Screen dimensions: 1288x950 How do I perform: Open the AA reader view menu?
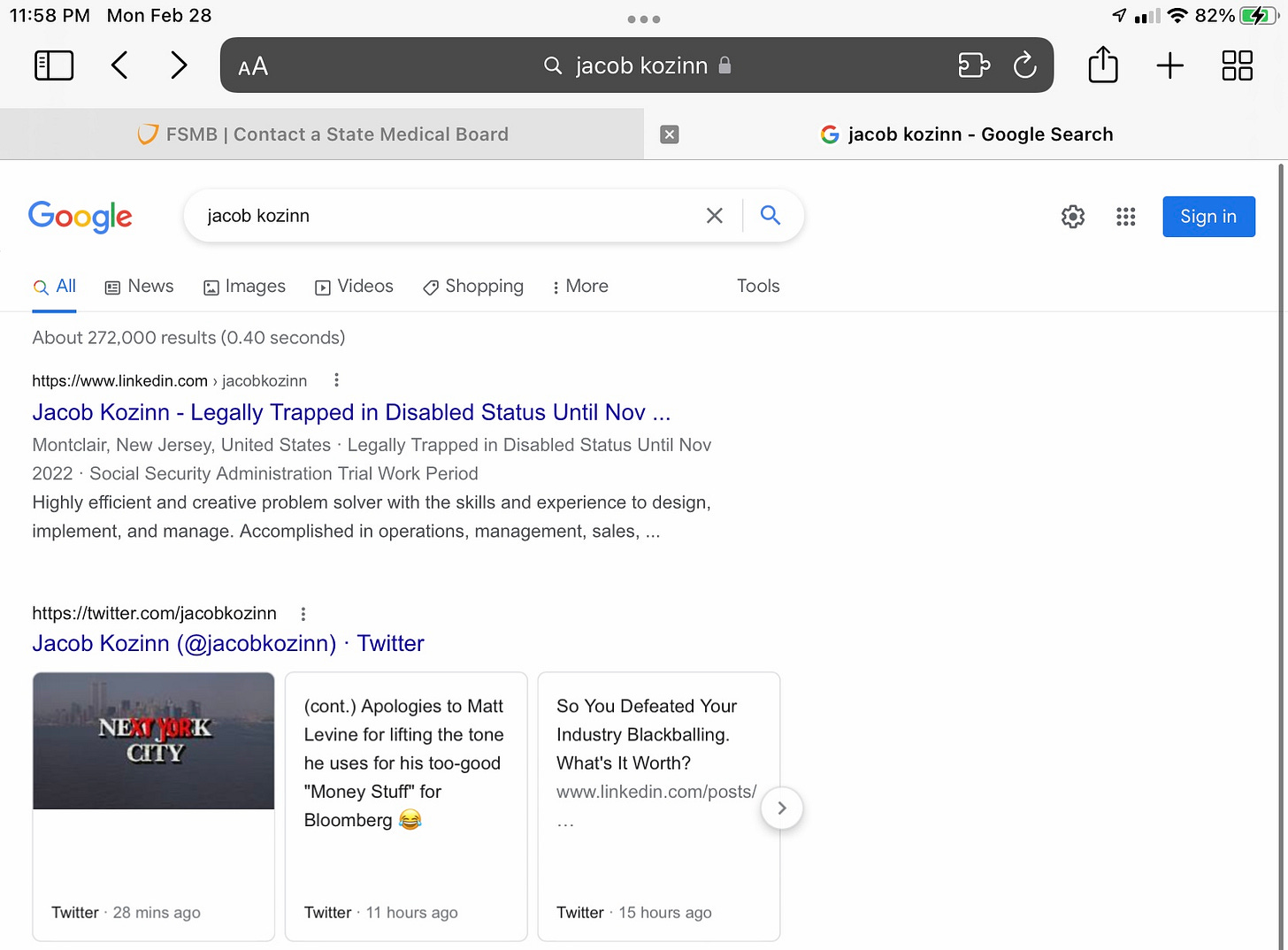tap(253, 66)
